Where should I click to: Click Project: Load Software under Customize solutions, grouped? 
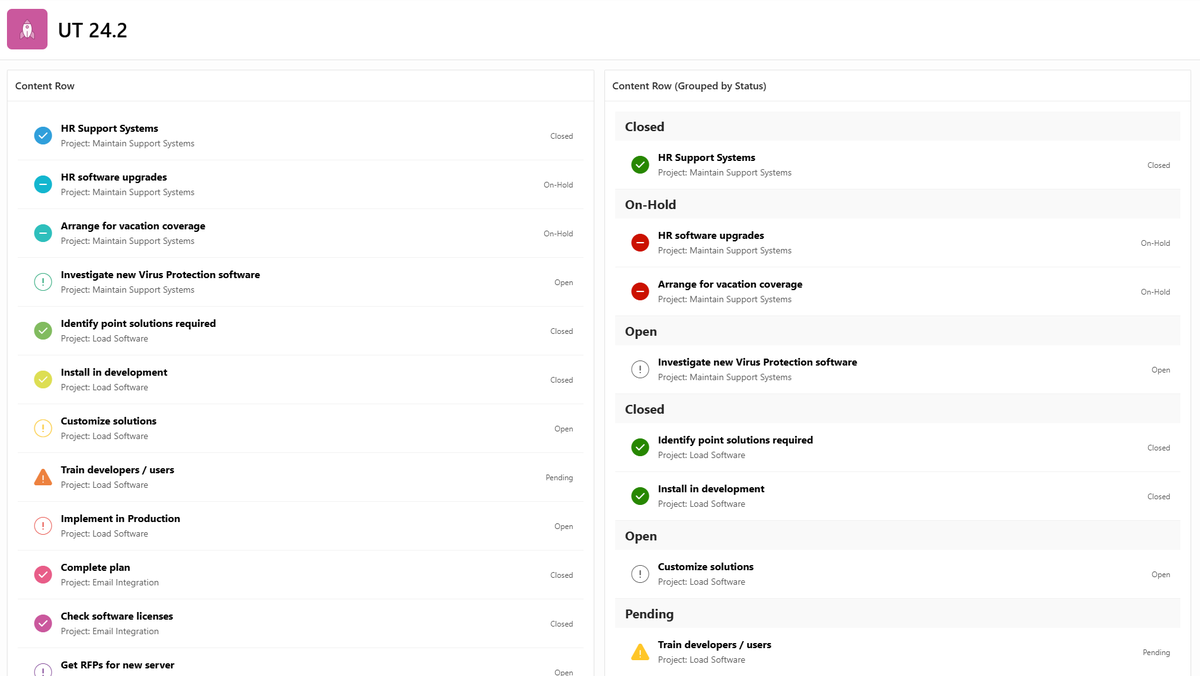(x=701, y=581)
